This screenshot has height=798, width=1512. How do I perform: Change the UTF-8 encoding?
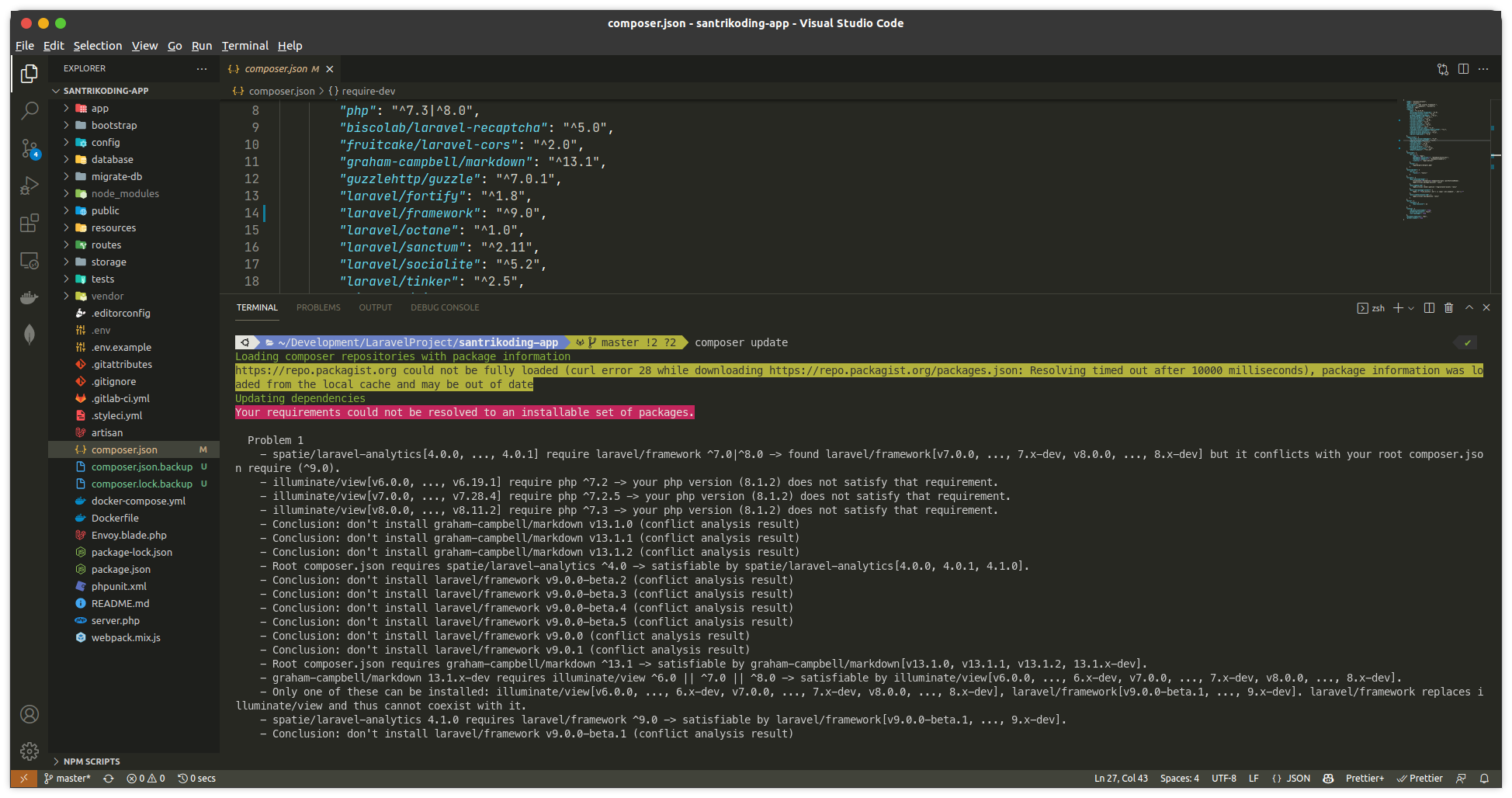tap(1224, 779)
